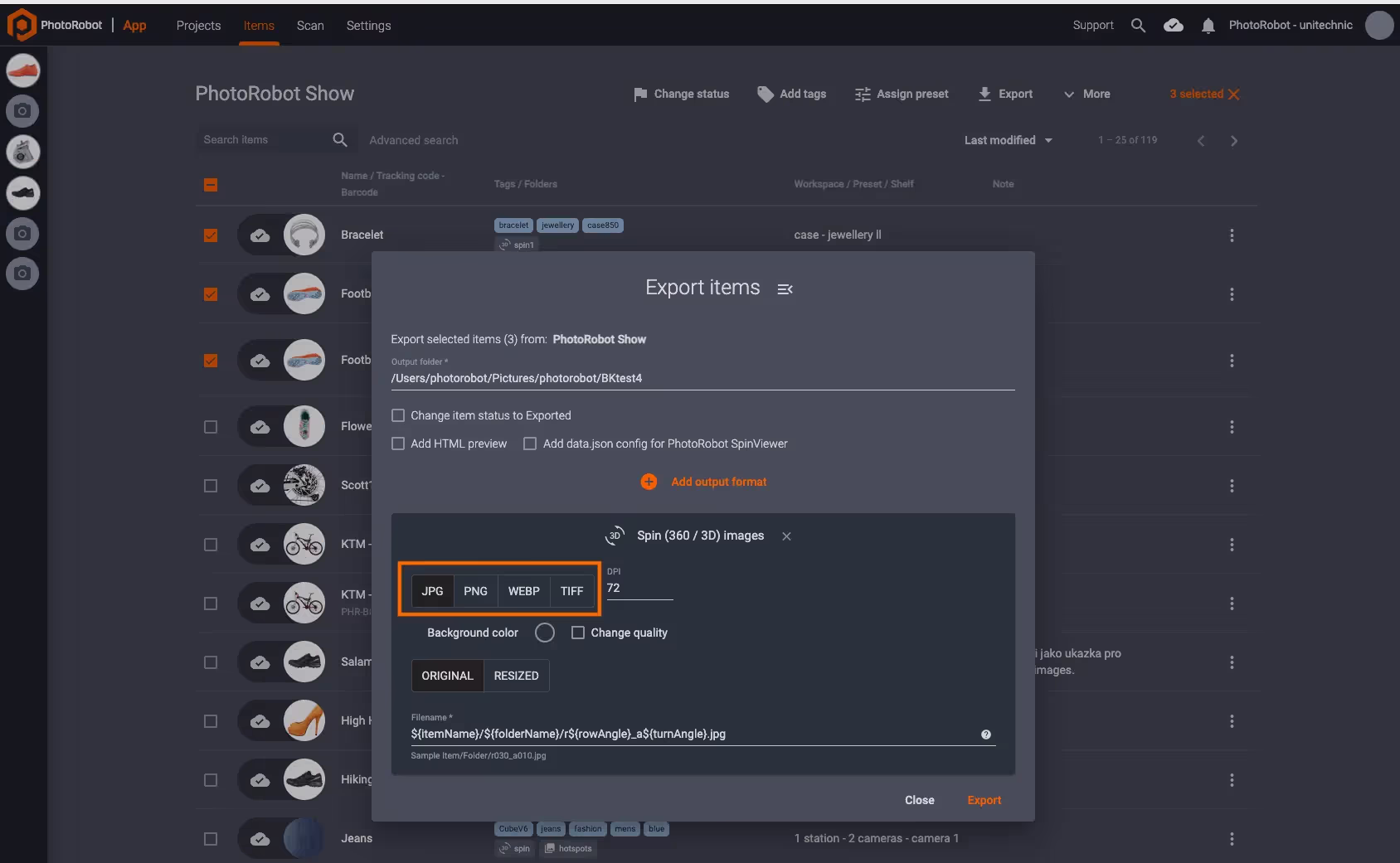
Task: Open the Settings tab
Action: [368, 26]
